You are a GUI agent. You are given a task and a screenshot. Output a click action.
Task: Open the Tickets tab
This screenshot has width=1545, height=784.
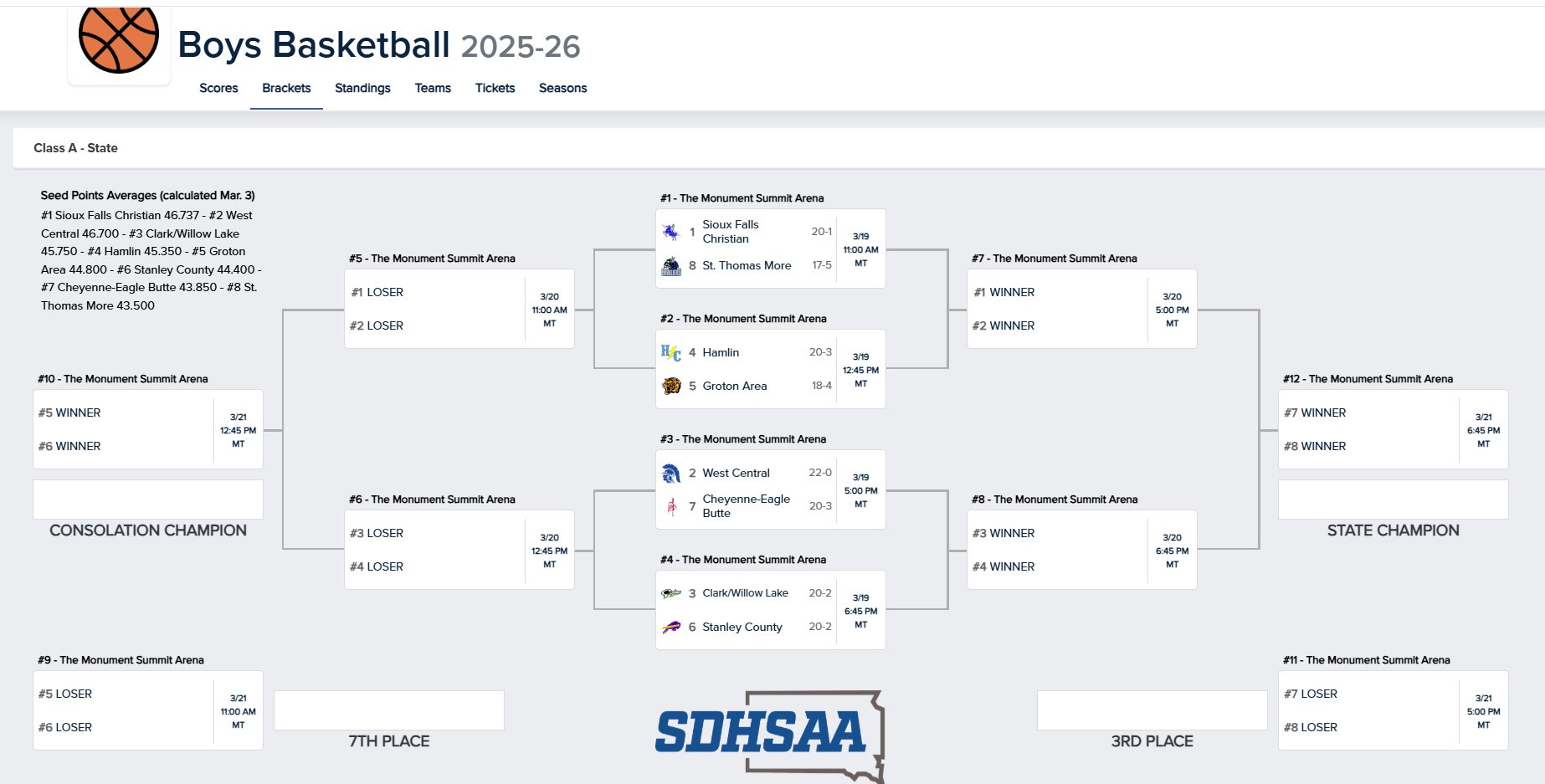pyautogui.click(x=495, y=88)
